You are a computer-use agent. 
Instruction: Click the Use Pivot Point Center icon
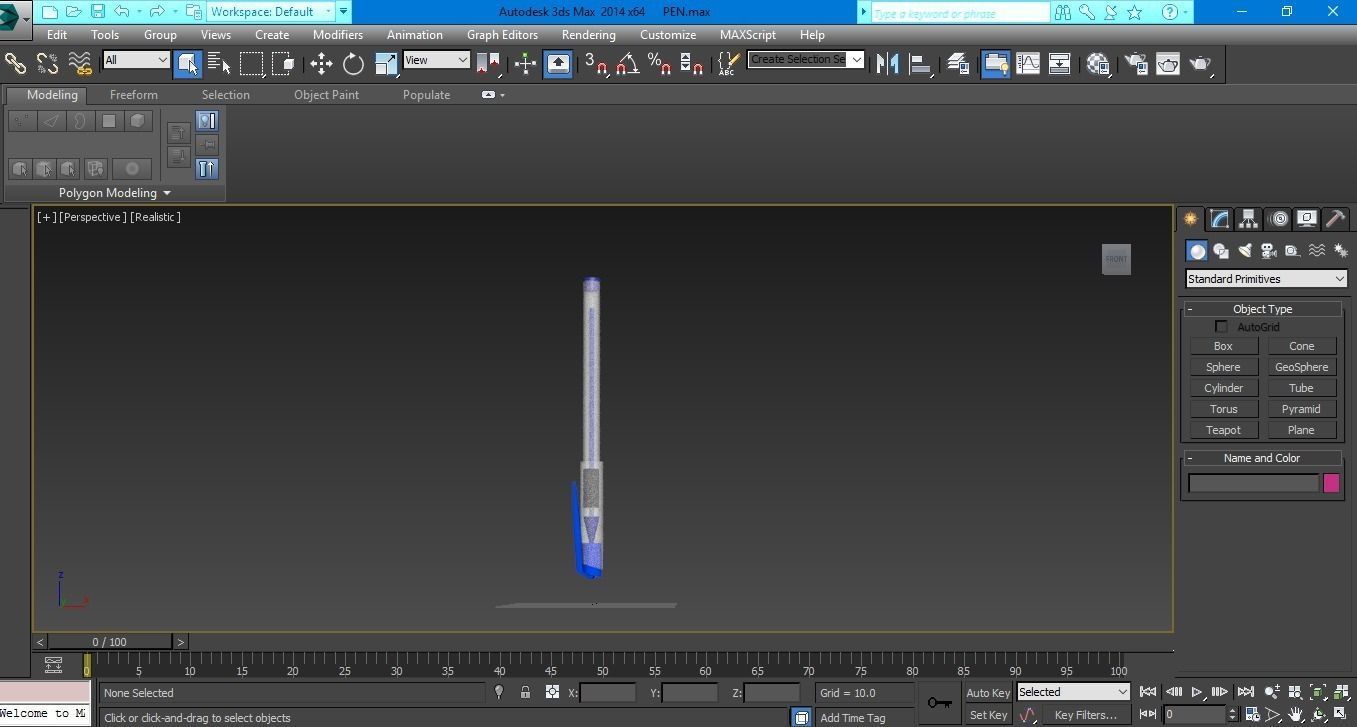coord(488,64)
